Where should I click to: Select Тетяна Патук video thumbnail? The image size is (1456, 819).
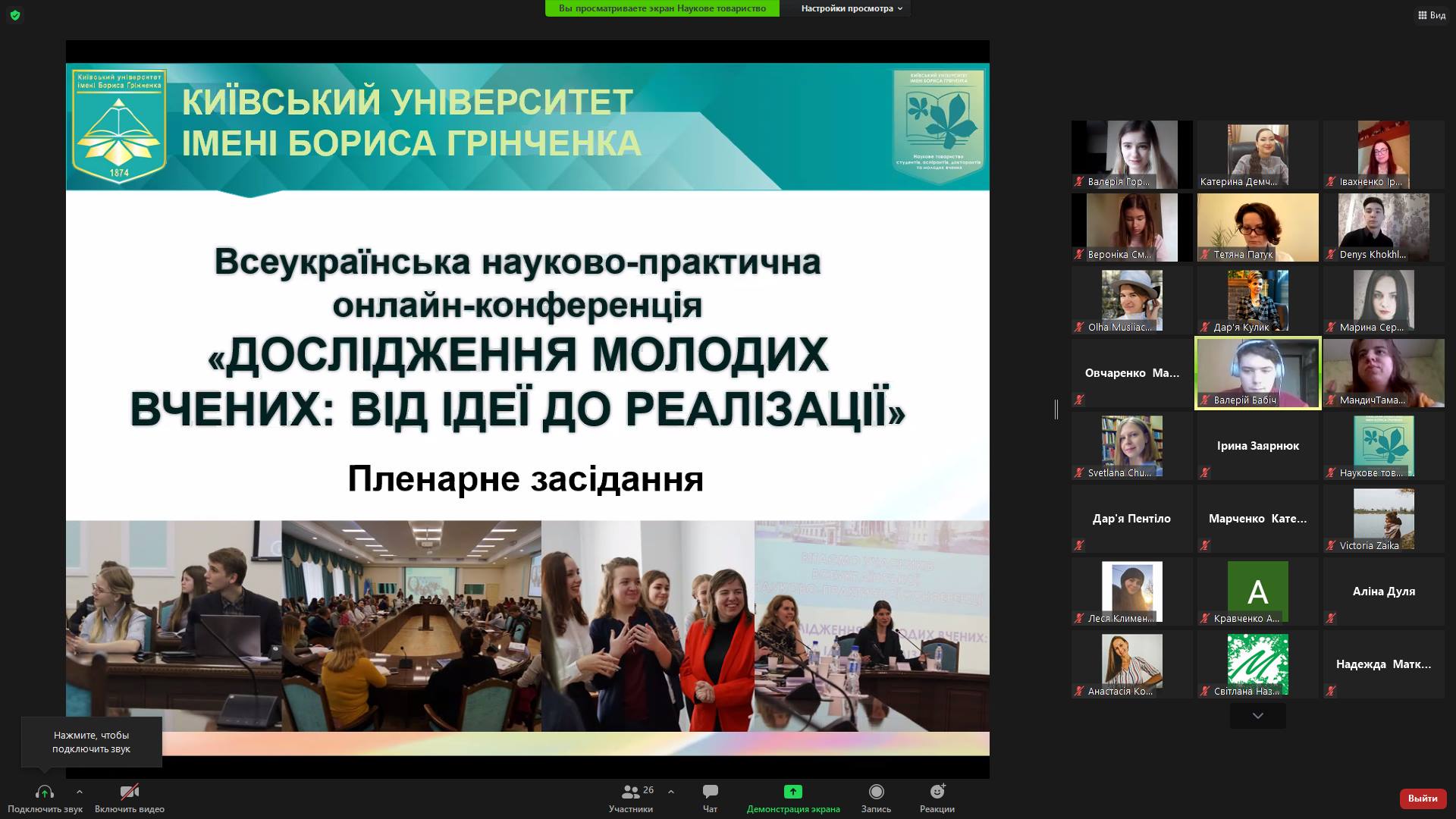1258,227
